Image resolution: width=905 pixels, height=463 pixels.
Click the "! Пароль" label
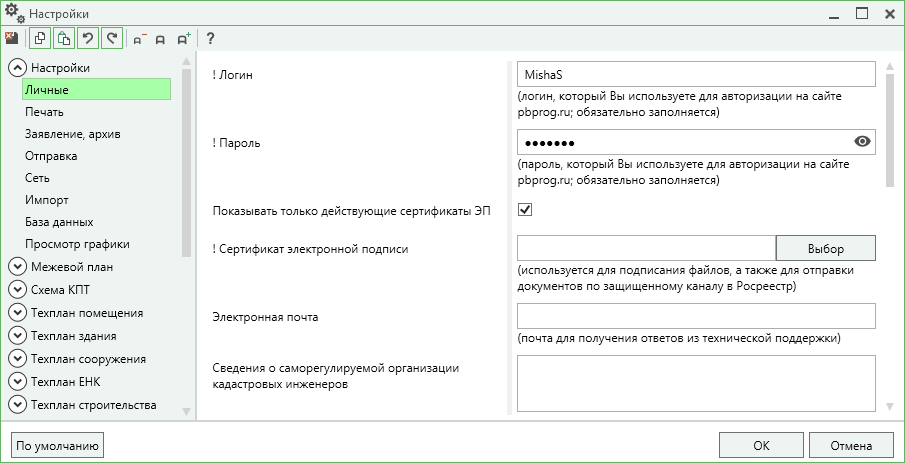click(236, 143)
